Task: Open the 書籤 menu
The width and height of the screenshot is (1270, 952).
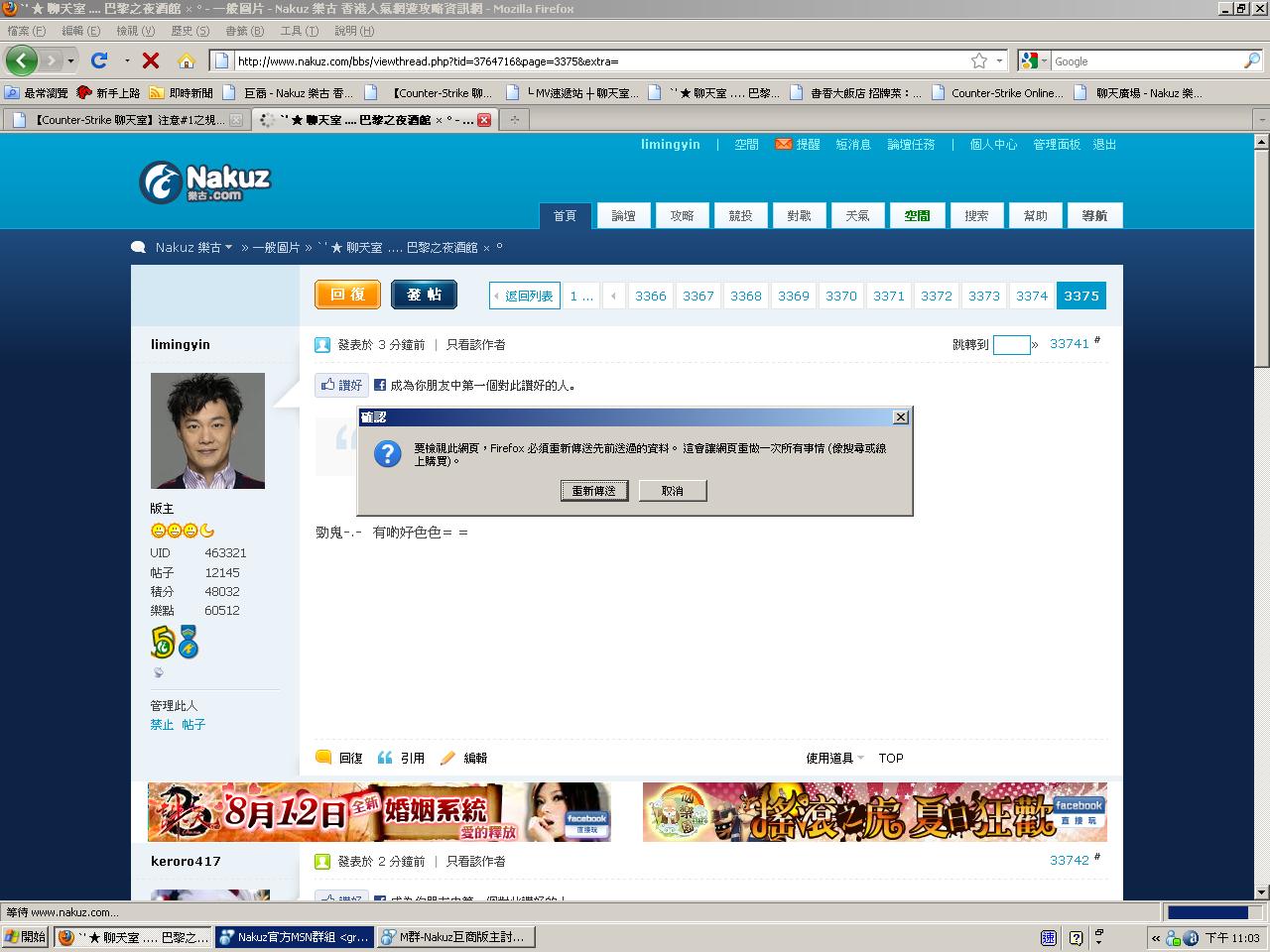Action: (x=244, y=31)
